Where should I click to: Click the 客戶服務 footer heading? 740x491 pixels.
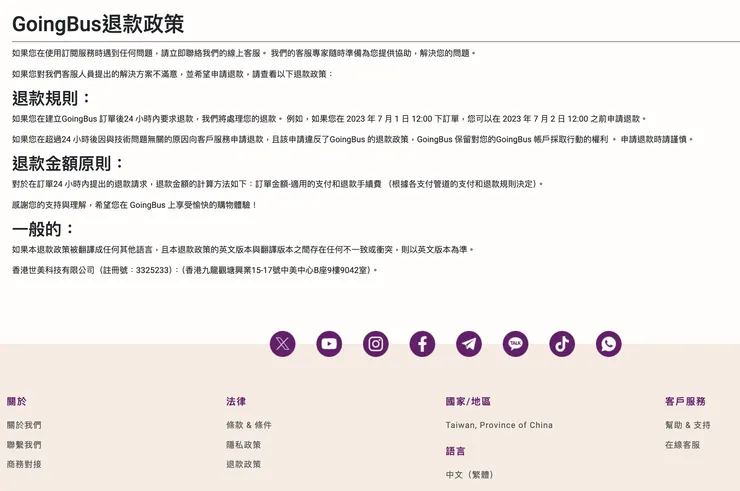pos(685,401)
